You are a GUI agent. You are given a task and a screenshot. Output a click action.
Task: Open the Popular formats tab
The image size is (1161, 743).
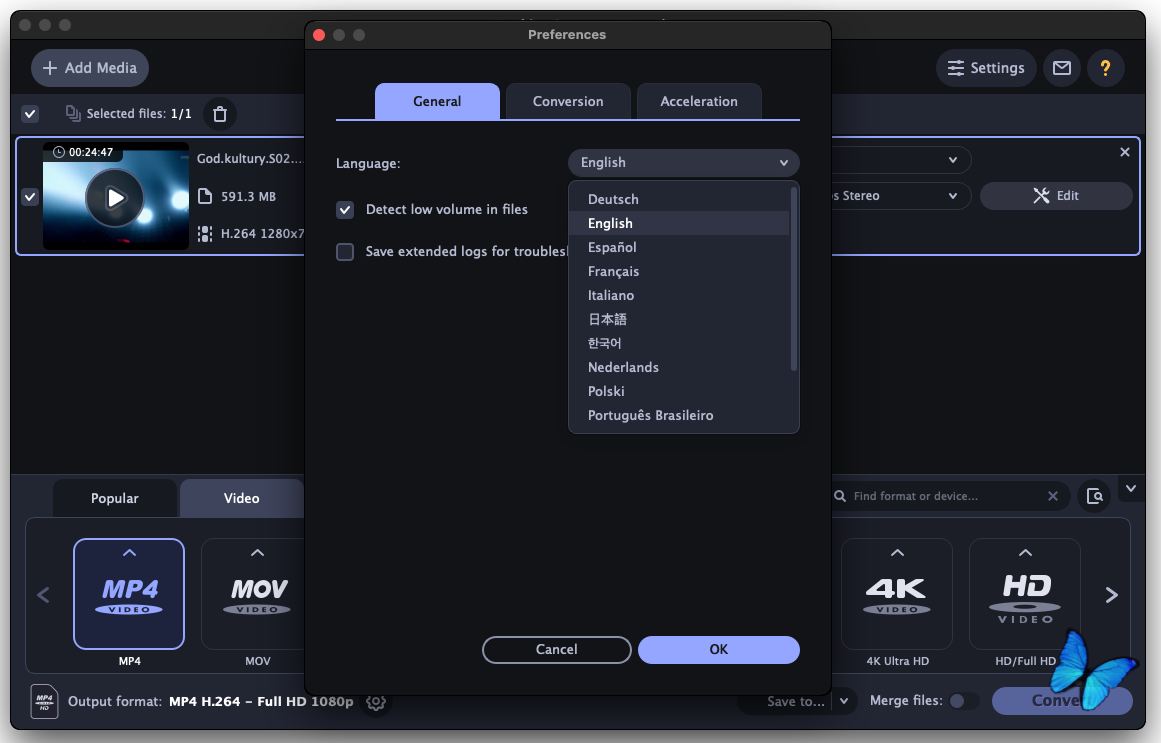pyautogui.click(x=115, y=499)
